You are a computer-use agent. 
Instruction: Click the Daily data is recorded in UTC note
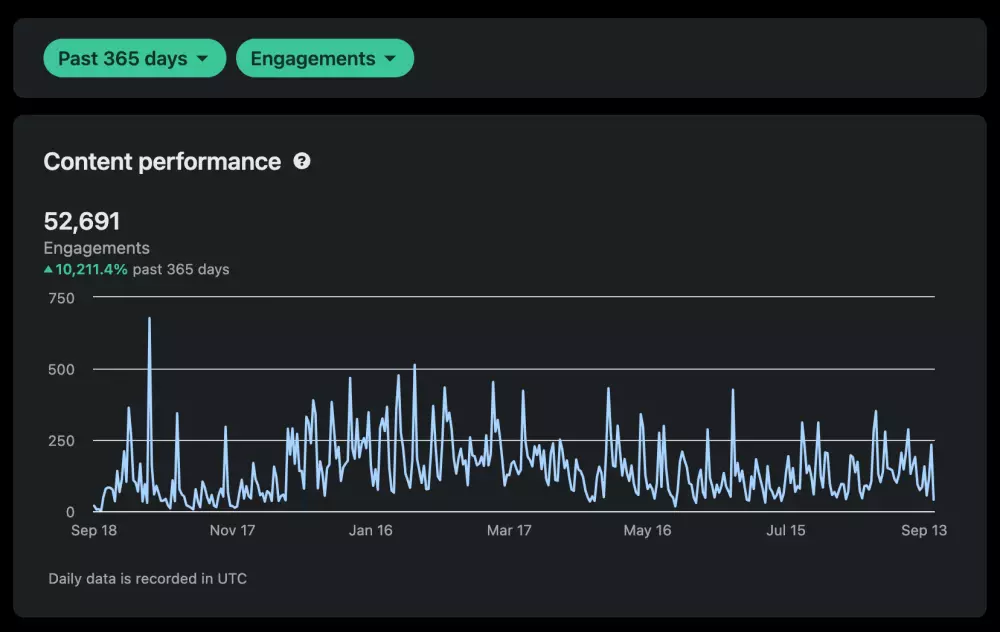(147, 579)
